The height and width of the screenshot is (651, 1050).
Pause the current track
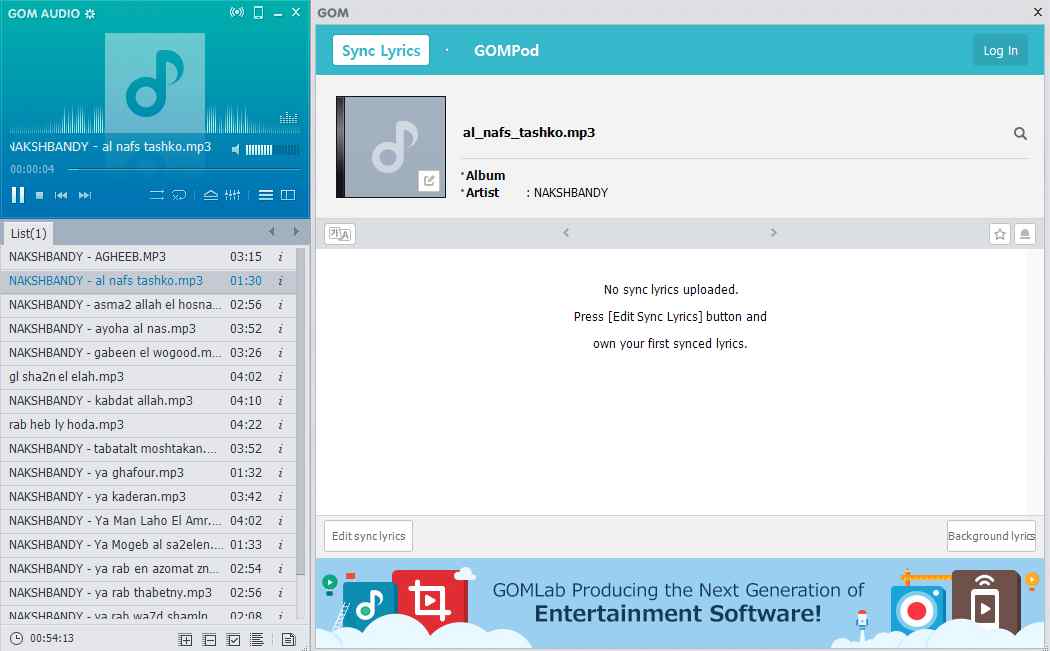click(18, 195)
